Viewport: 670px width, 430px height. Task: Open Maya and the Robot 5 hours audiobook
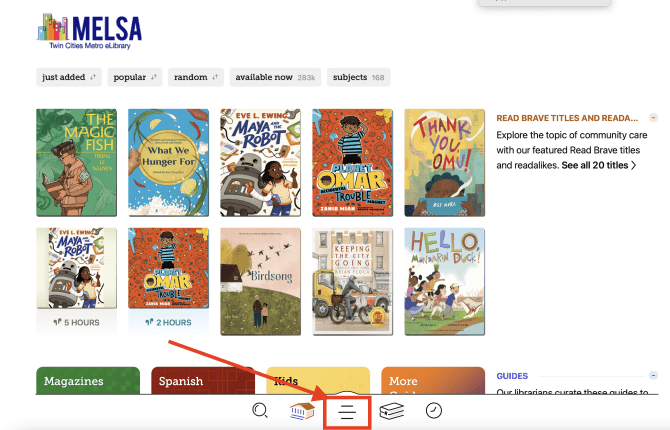[76, 268]
